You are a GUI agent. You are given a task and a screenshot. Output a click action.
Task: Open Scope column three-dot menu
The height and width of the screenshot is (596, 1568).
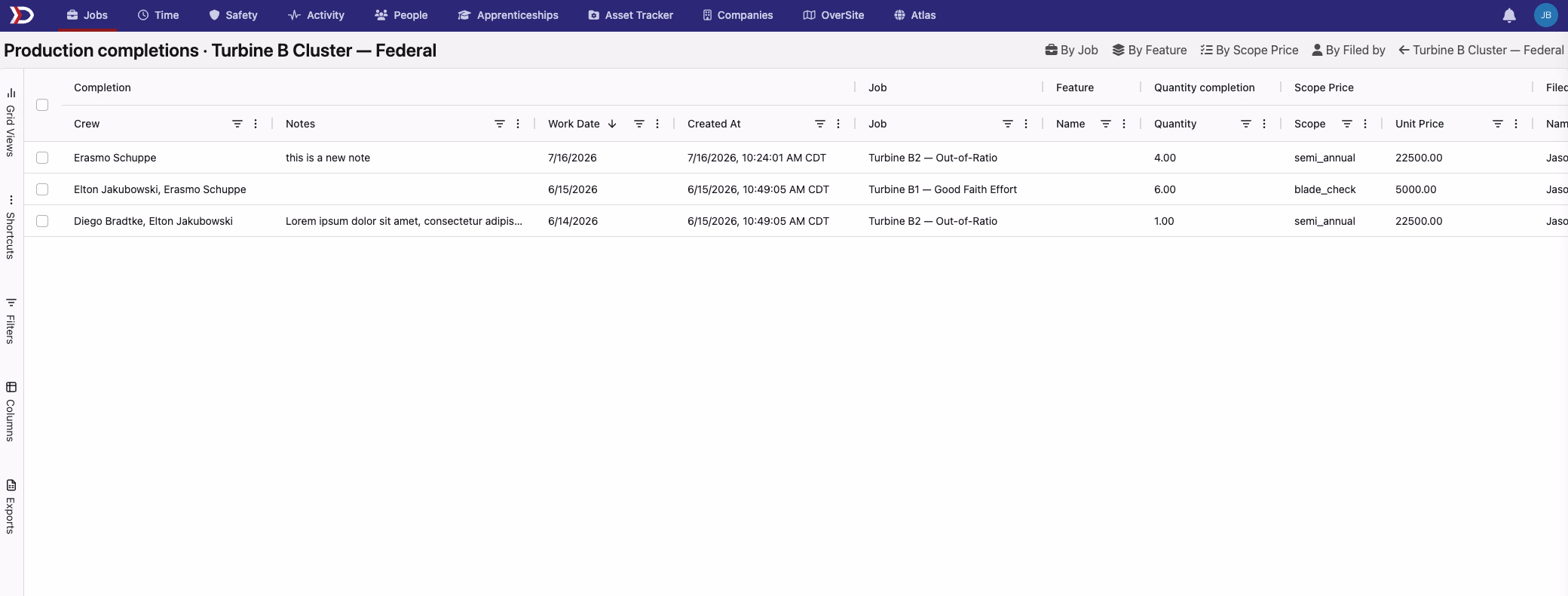(1365, 124)
